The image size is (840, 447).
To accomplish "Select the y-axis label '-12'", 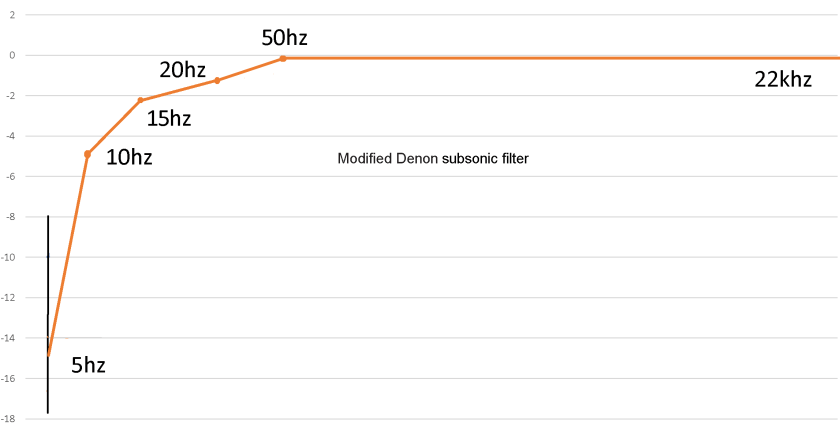I will pyautogui.click(x=8, y=298).
